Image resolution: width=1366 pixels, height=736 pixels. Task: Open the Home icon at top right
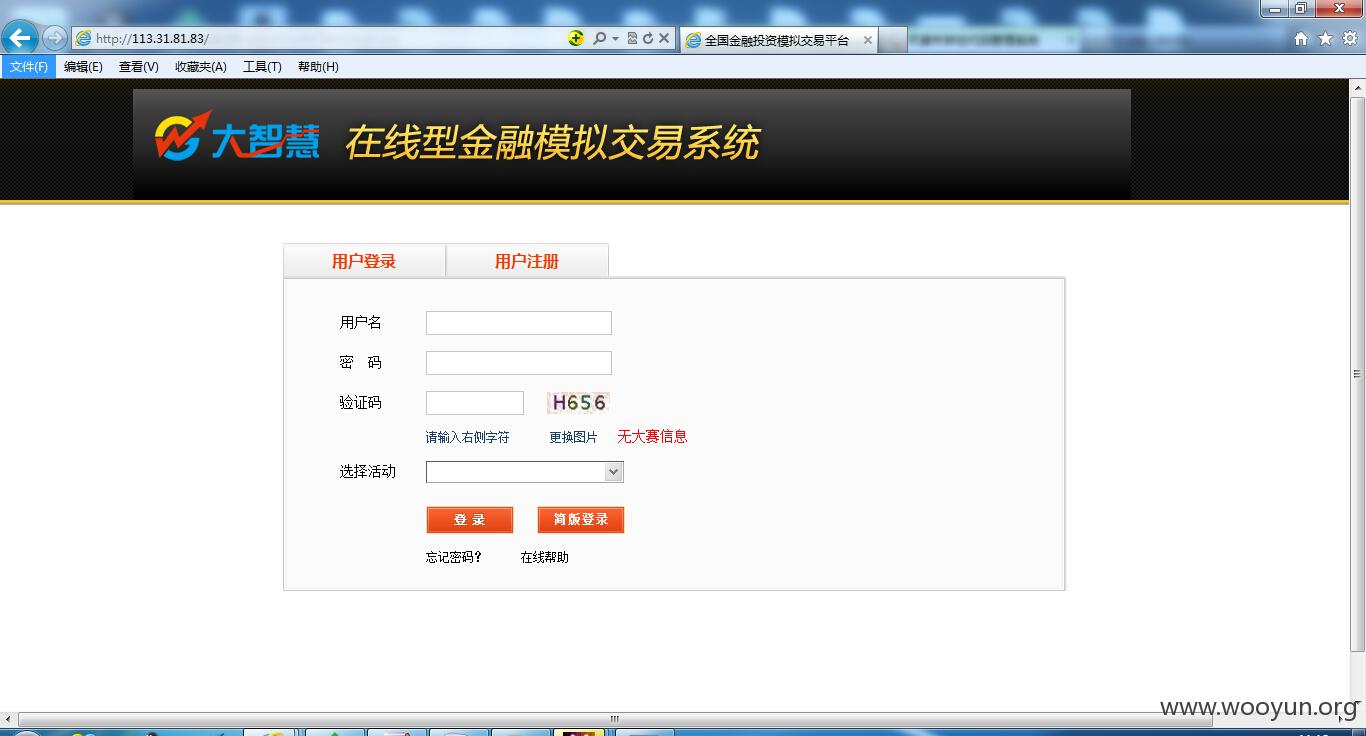[1300, 39]
